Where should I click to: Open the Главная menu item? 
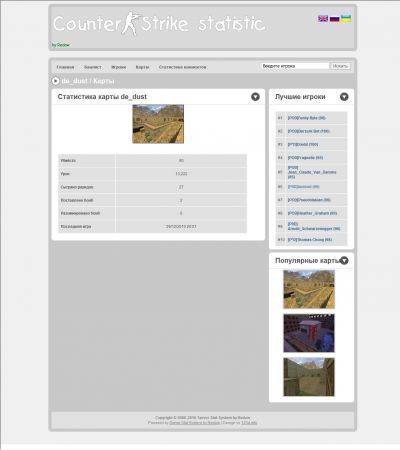[x=65, y=67]
